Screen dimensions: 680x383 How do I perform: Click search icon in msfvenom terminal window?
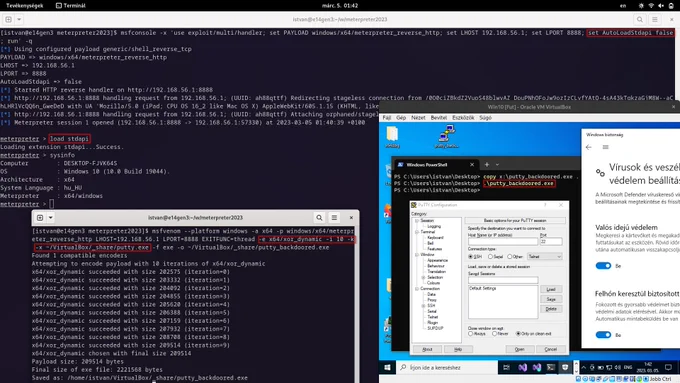click(x=319, y=218)
